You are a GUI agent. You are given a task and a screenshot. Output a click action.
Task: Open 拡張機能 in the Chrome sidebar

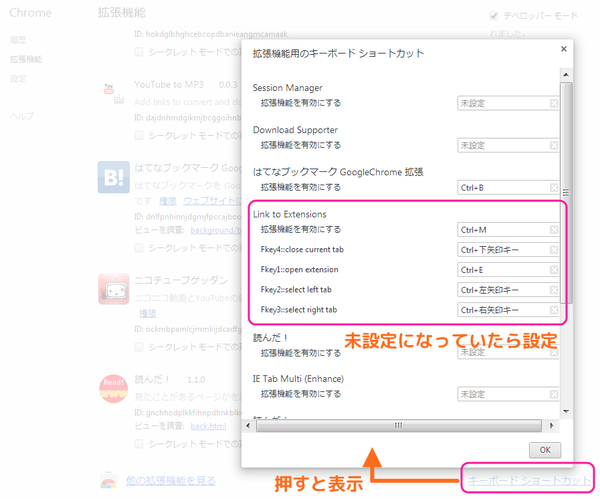tap(26, 59)
